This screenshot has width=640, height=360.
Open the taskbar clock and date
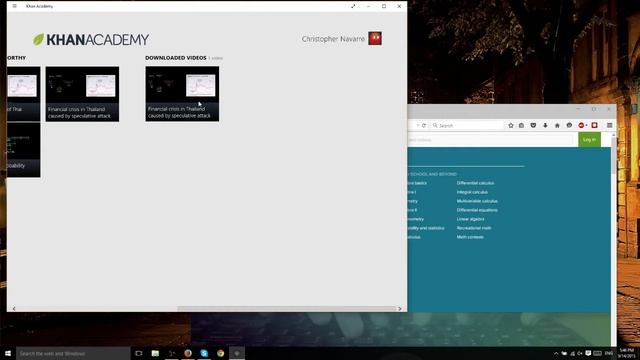click(x=627, y=353)
